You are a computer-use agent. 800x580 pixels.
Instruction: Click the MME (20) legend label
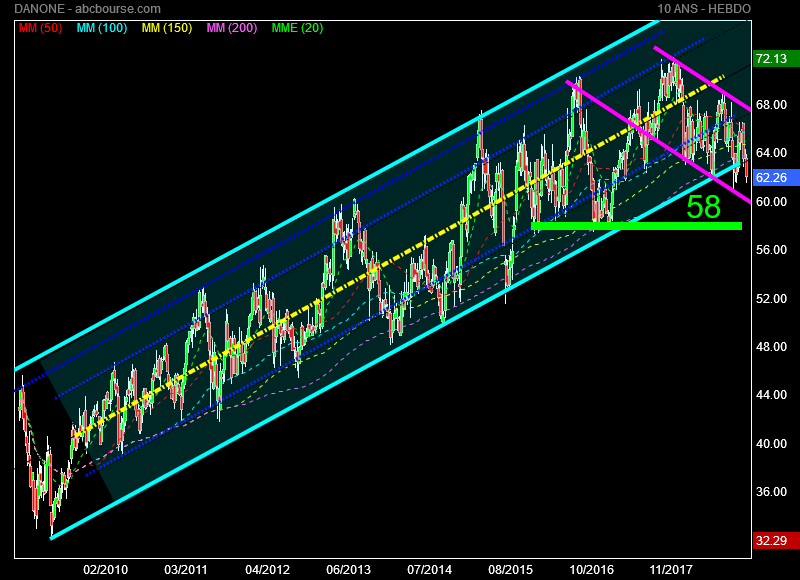[x=297, y=28]
